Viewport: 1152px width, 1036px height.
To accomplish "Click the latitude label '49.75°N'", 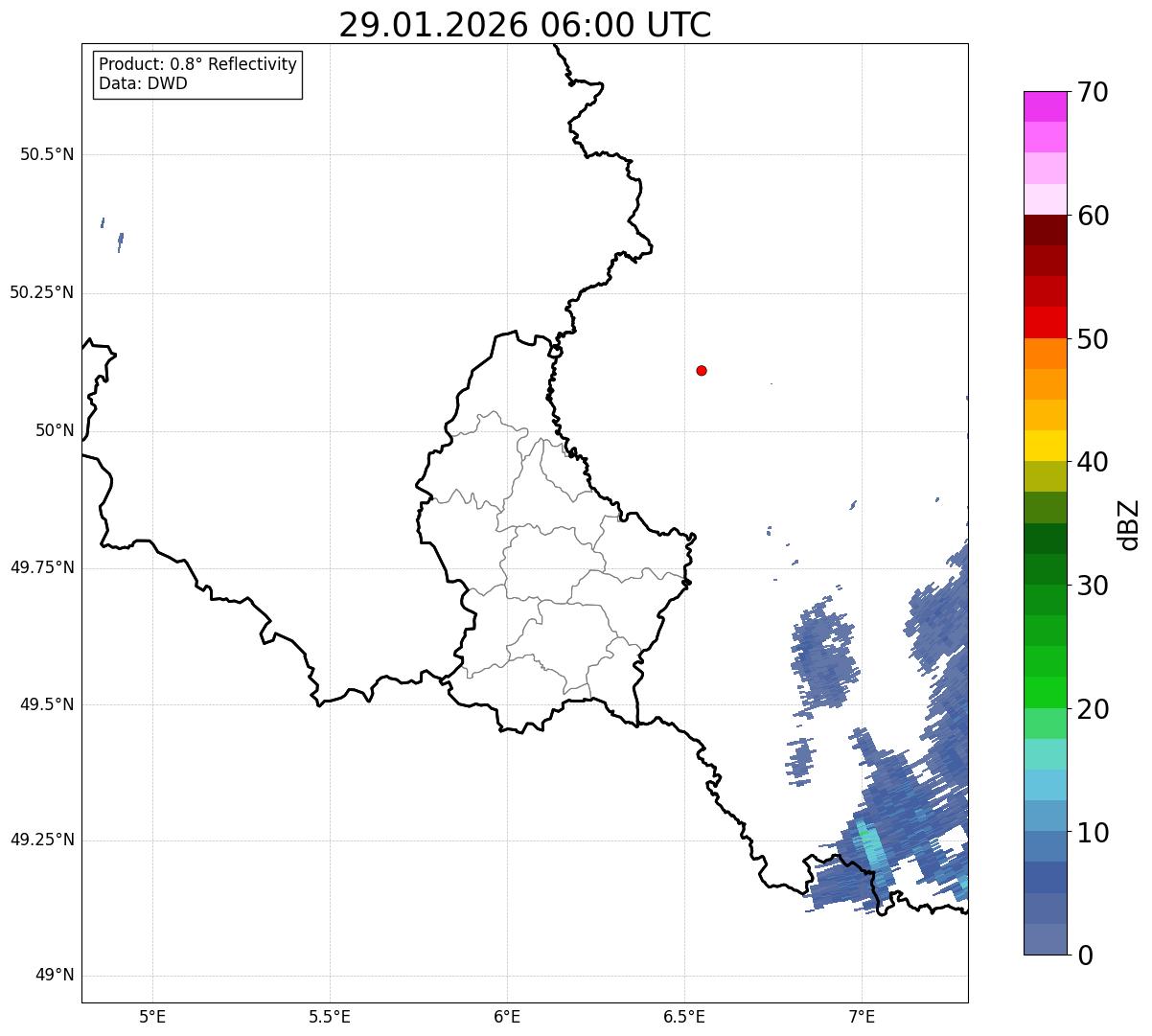I will [42, 567].
